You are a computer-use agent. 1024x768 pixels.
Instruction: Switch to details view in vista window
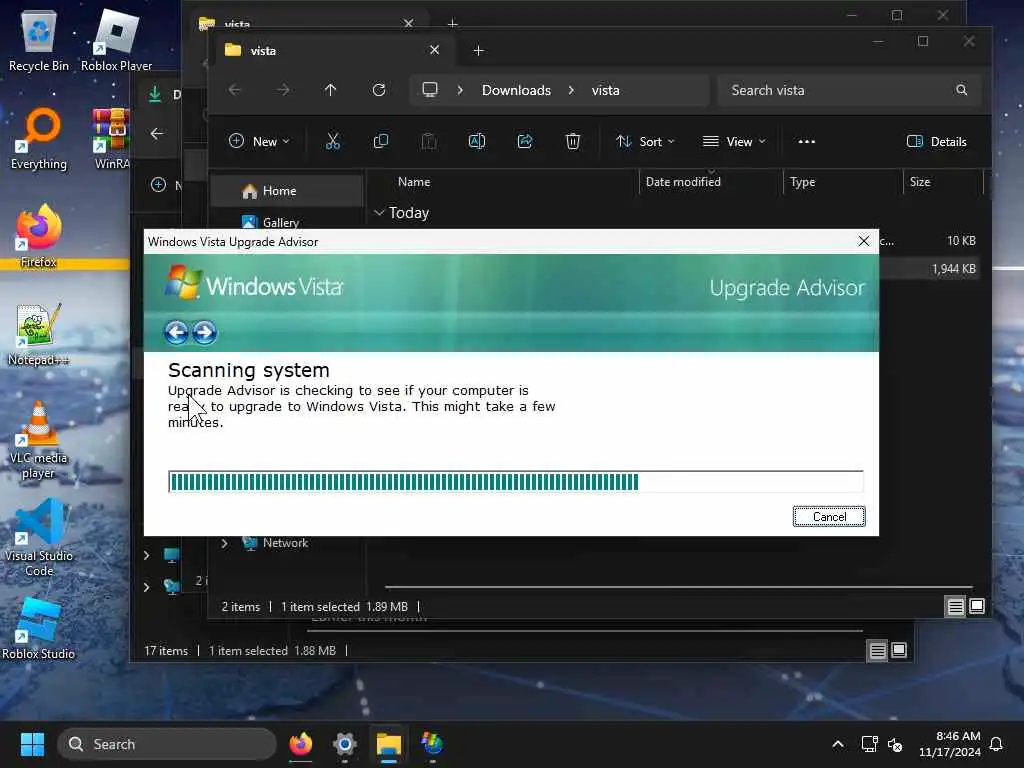coord(955,607)
